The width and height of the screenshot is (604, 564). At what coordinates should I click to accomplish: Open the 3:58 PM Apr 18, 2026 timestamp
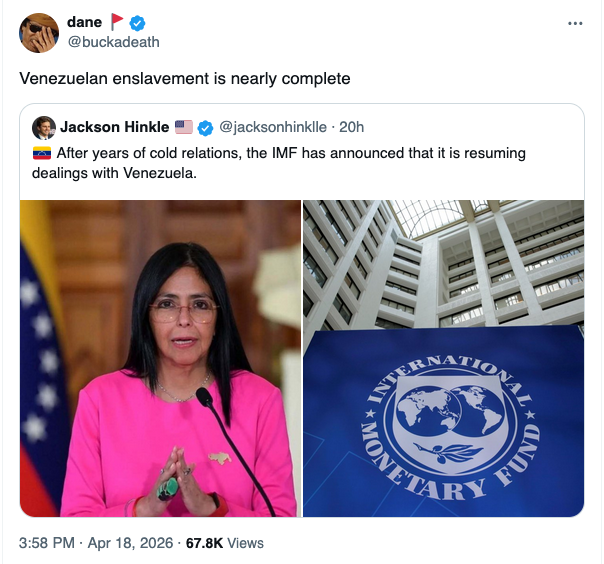tap(96, 543)
